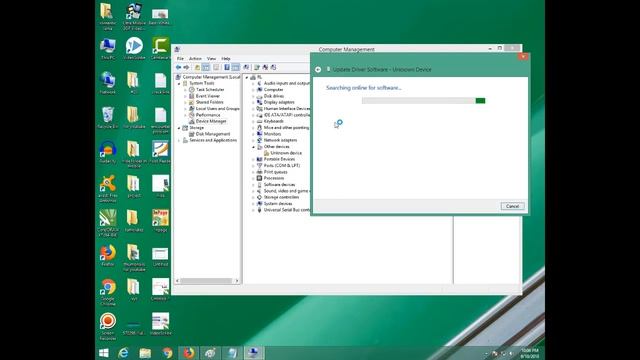This screenshot has width=640, height=360.
Task: Click Internet Explorer in taskbar
Action: tap(123, 353)
